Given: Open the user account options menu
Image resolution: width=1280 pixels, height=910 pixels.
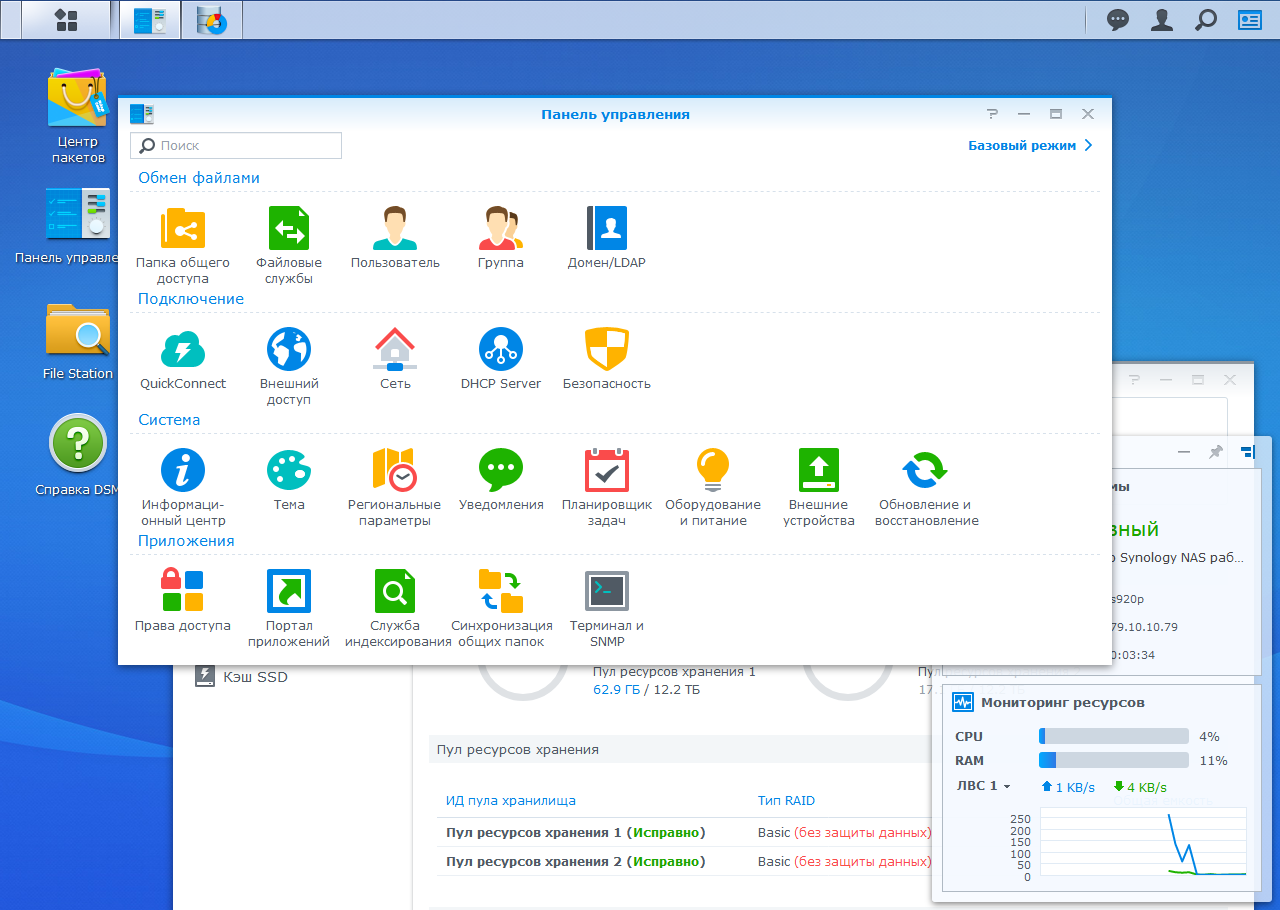Looking at the screenshot, I should 1162,20.
